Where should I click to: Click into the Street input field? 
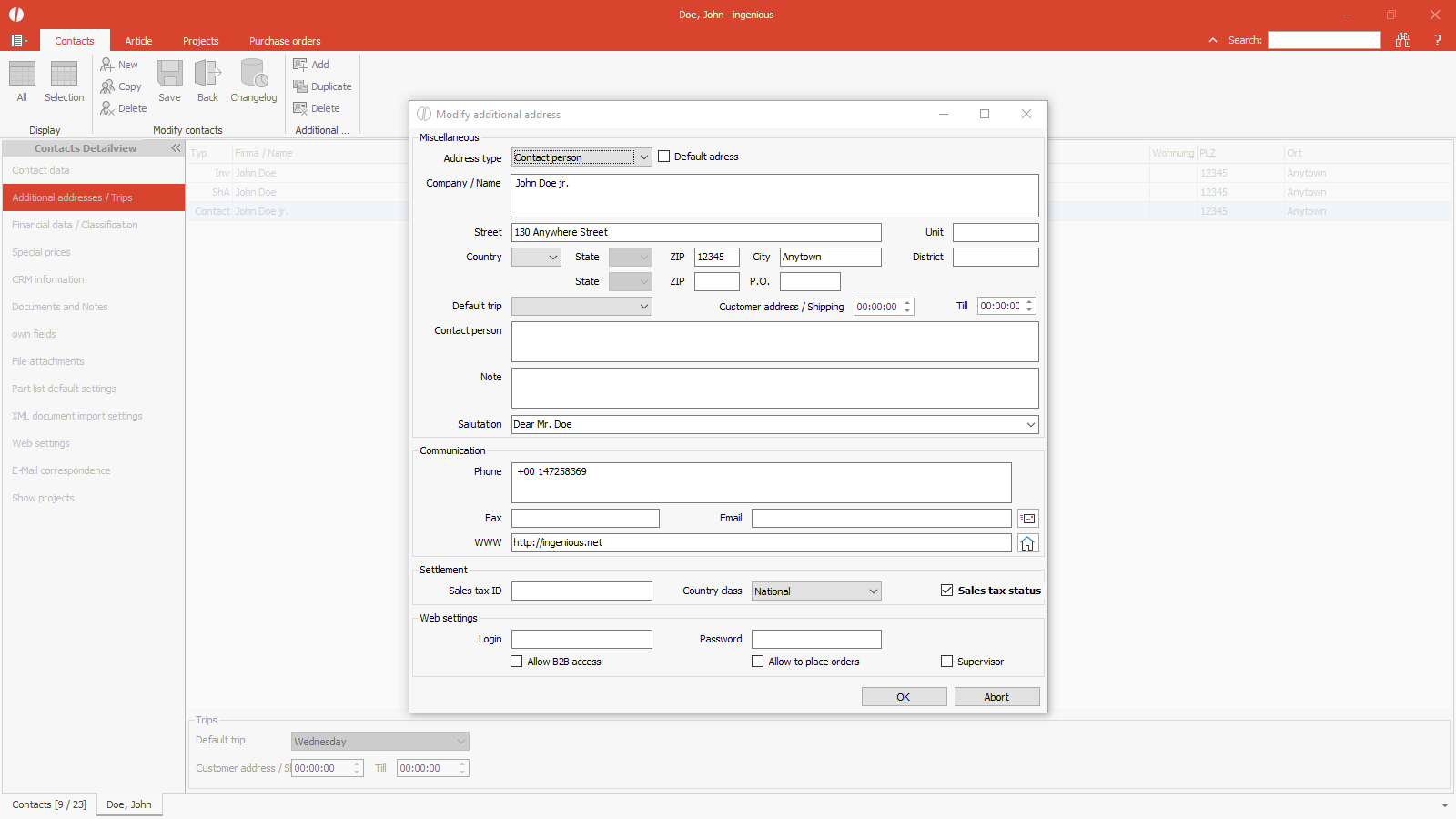[x=696, y=233]
